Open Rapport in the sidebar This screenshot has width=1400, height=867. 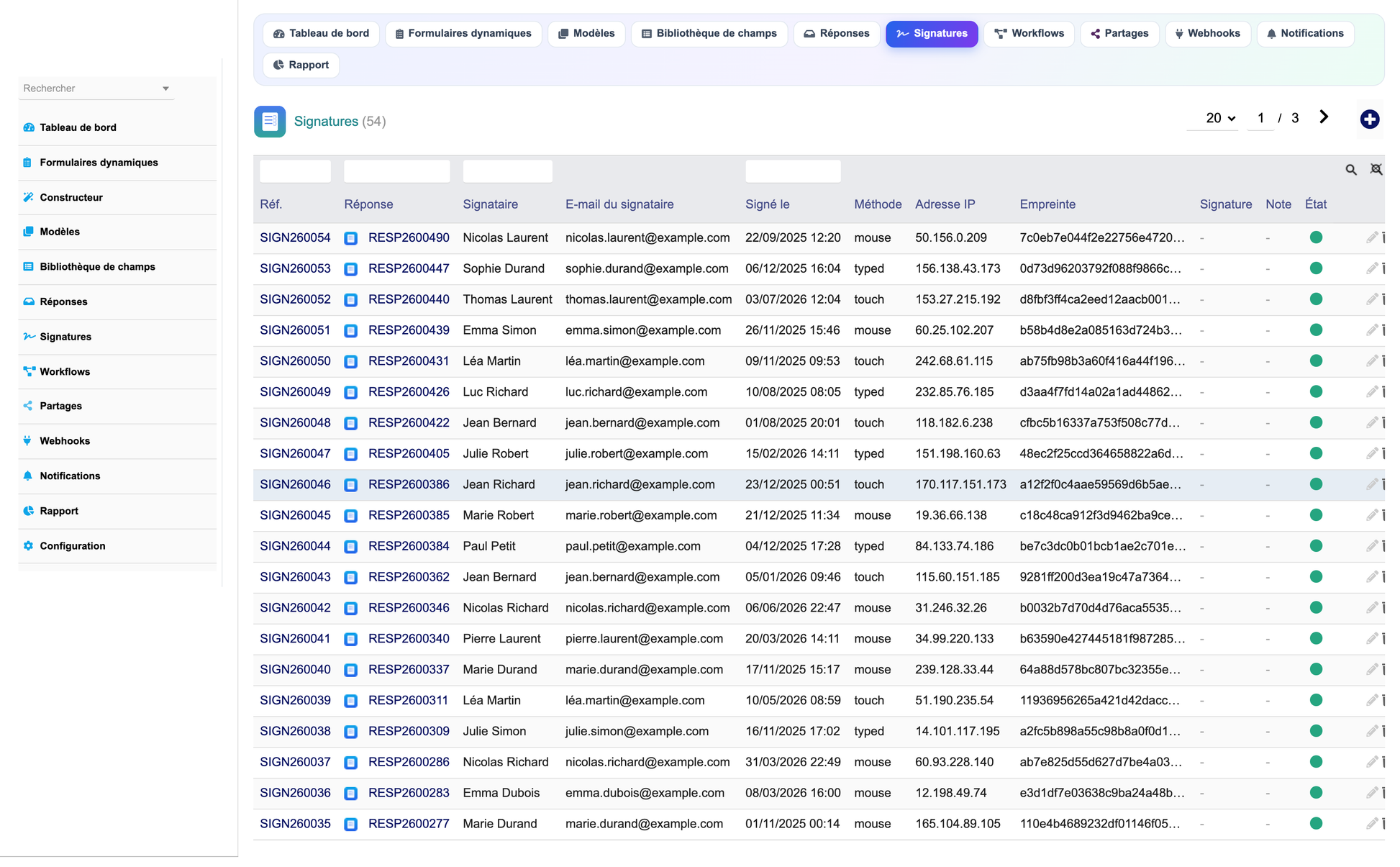(58, 511)
